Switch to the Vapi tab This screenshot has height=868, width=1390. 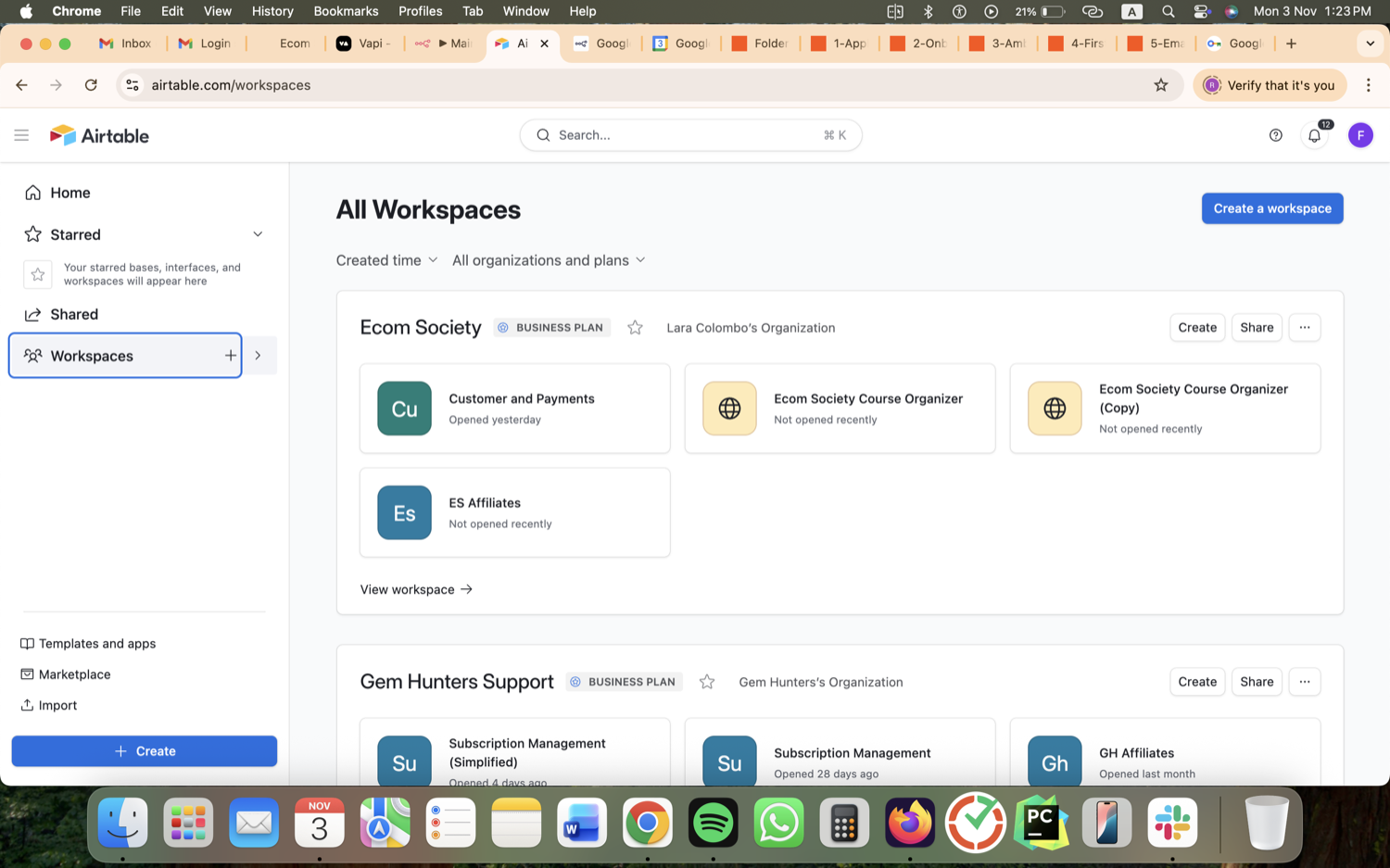[x=364, y=44]
